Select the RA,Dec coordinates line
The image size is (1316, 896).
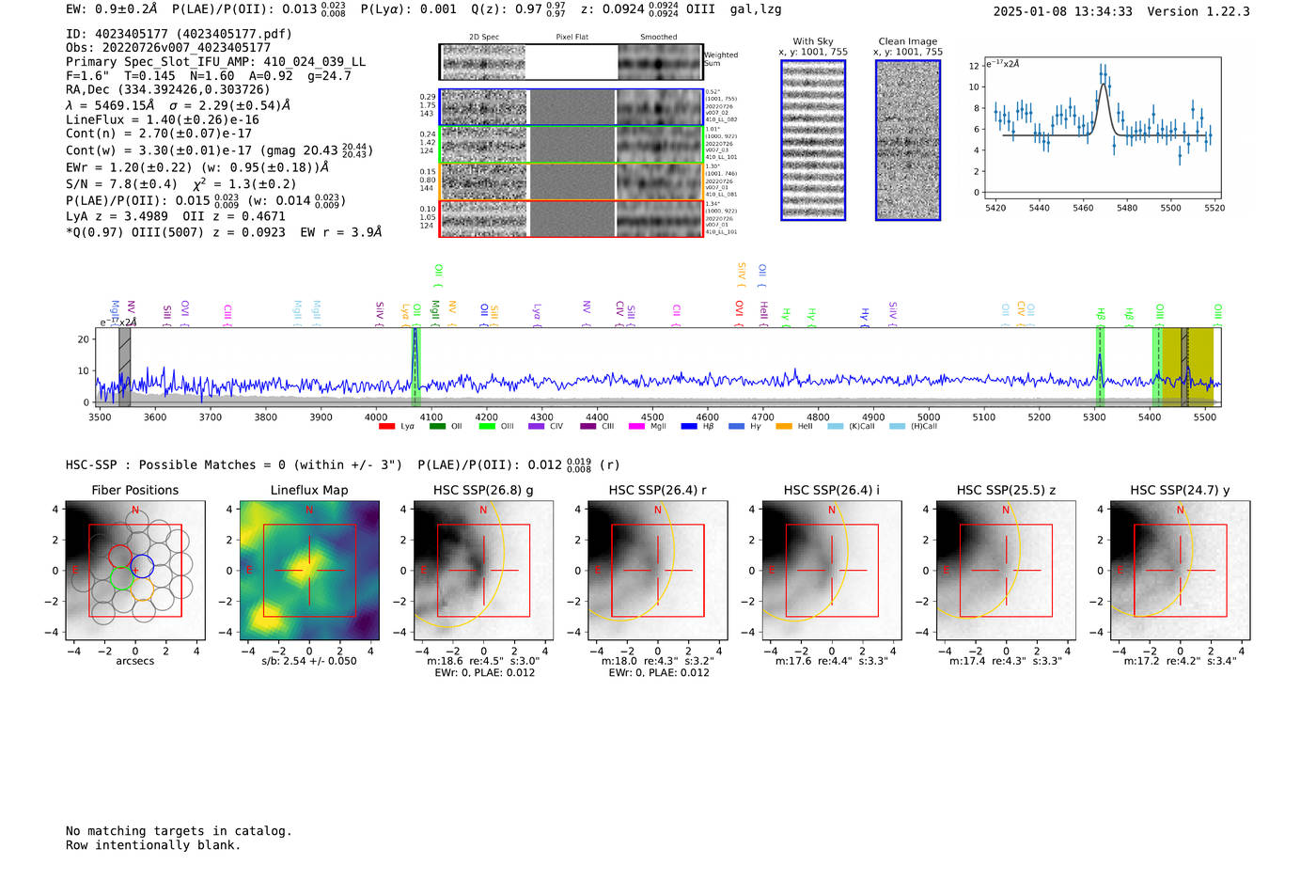point(168,90)
